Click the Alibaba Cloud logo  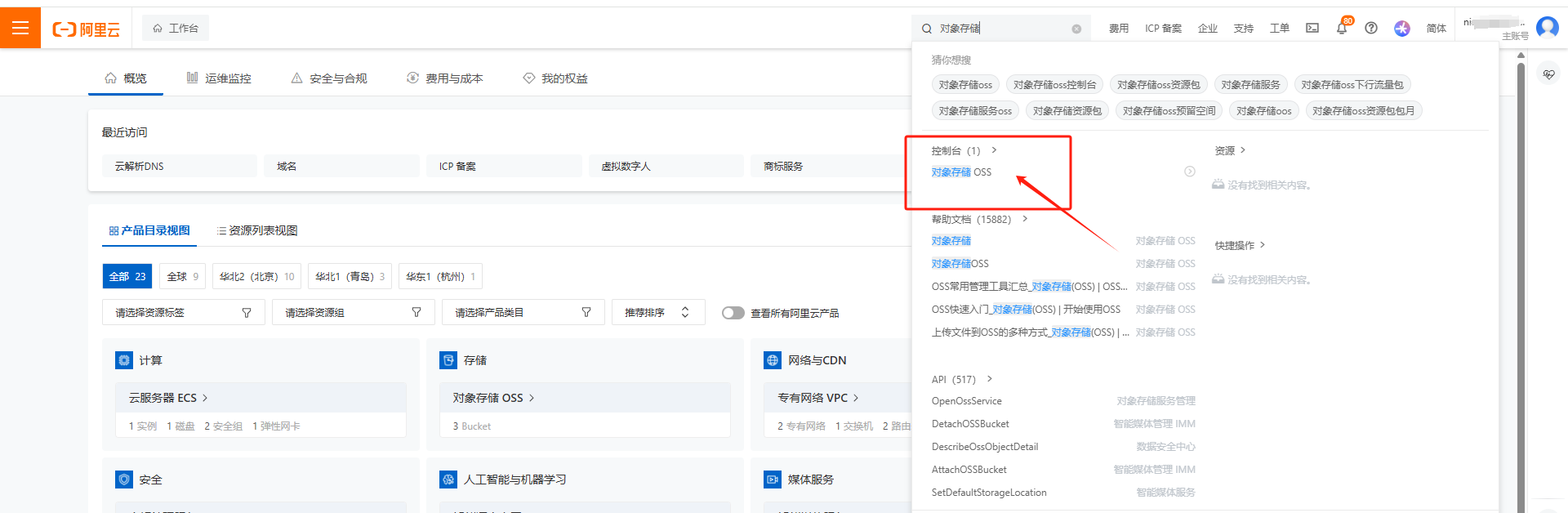[x=87, y=29]
